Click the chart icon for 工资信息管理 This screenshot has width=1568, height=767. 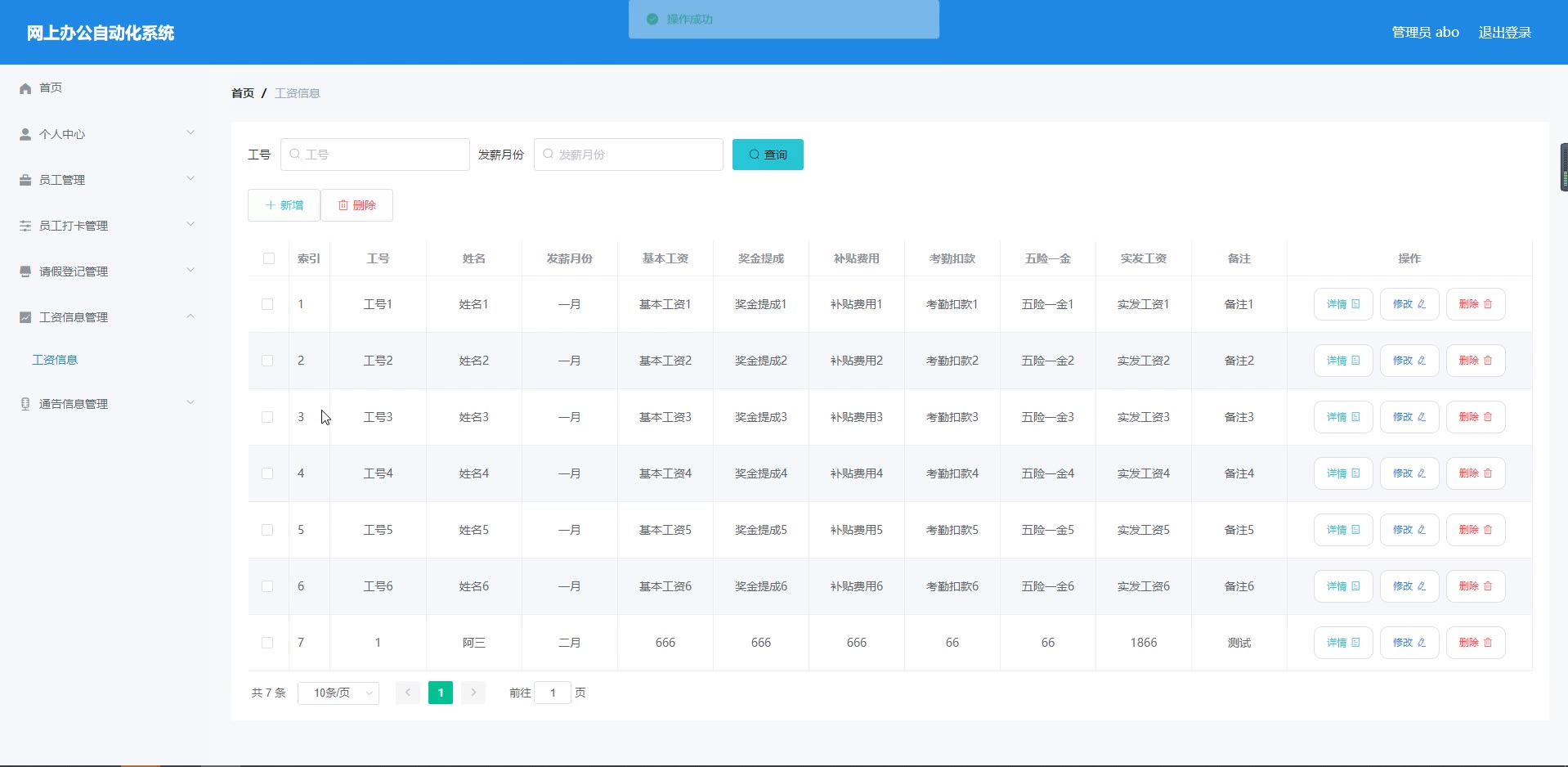coord(25,317)
